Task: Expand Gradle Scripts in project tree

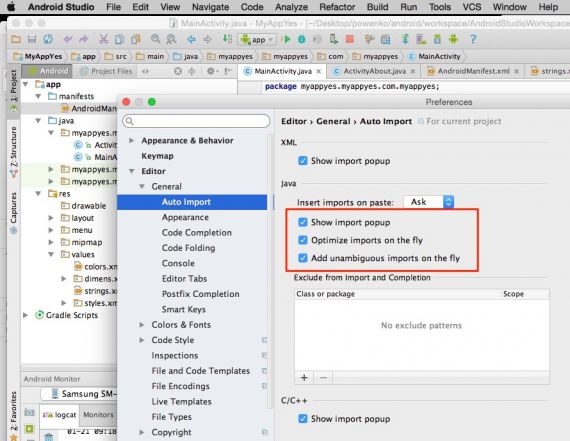Action: 25,315
